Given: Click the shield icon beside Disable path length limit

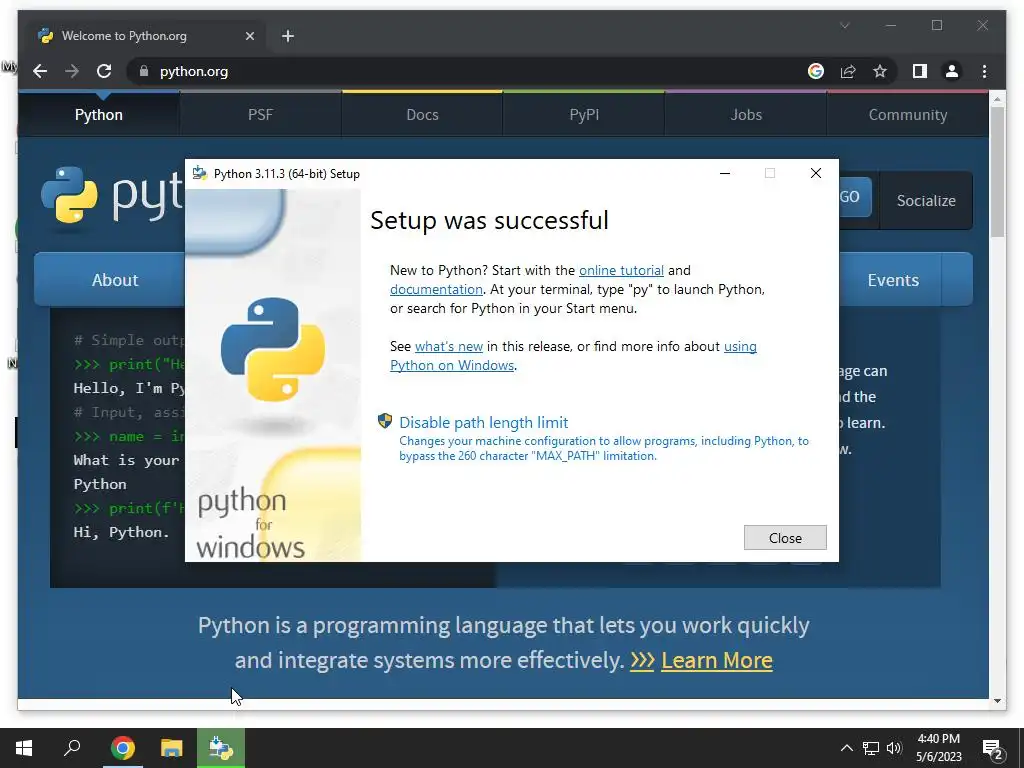Looking at the screenshot, I should 385,421.
